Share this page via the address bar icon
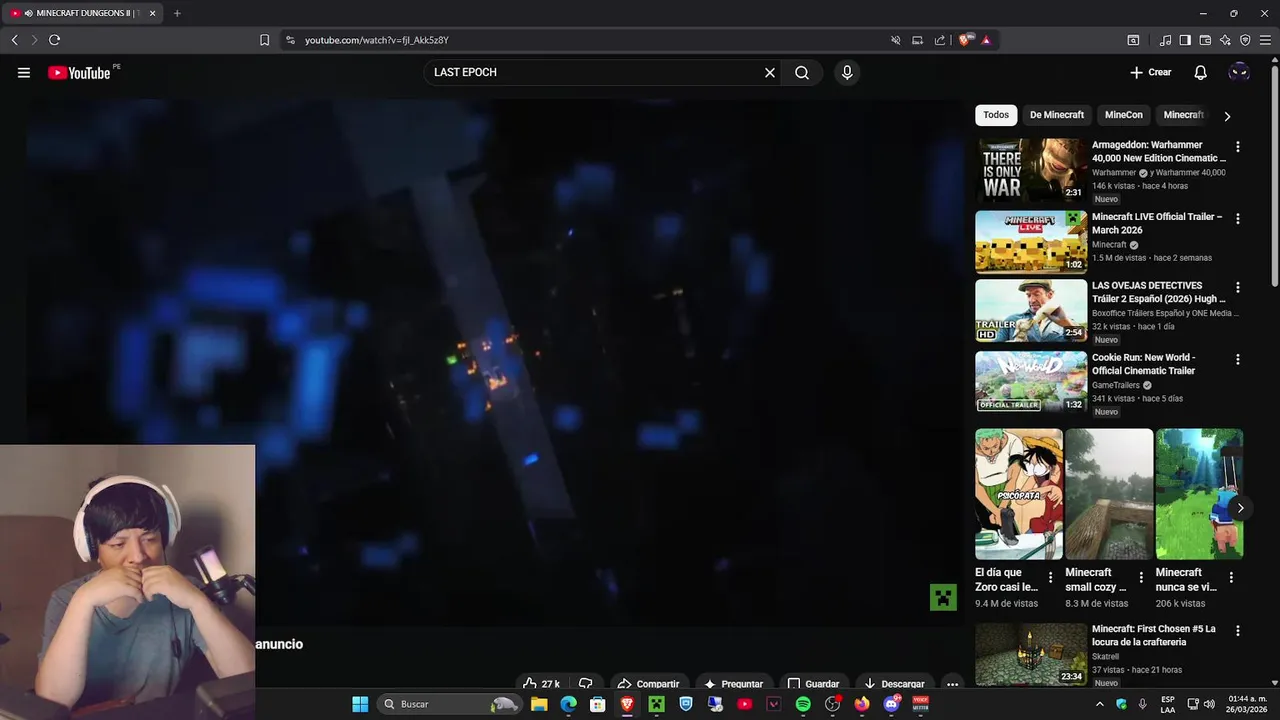The height and width of the screenshot is (720, 1280). click(x=940, y=40)
